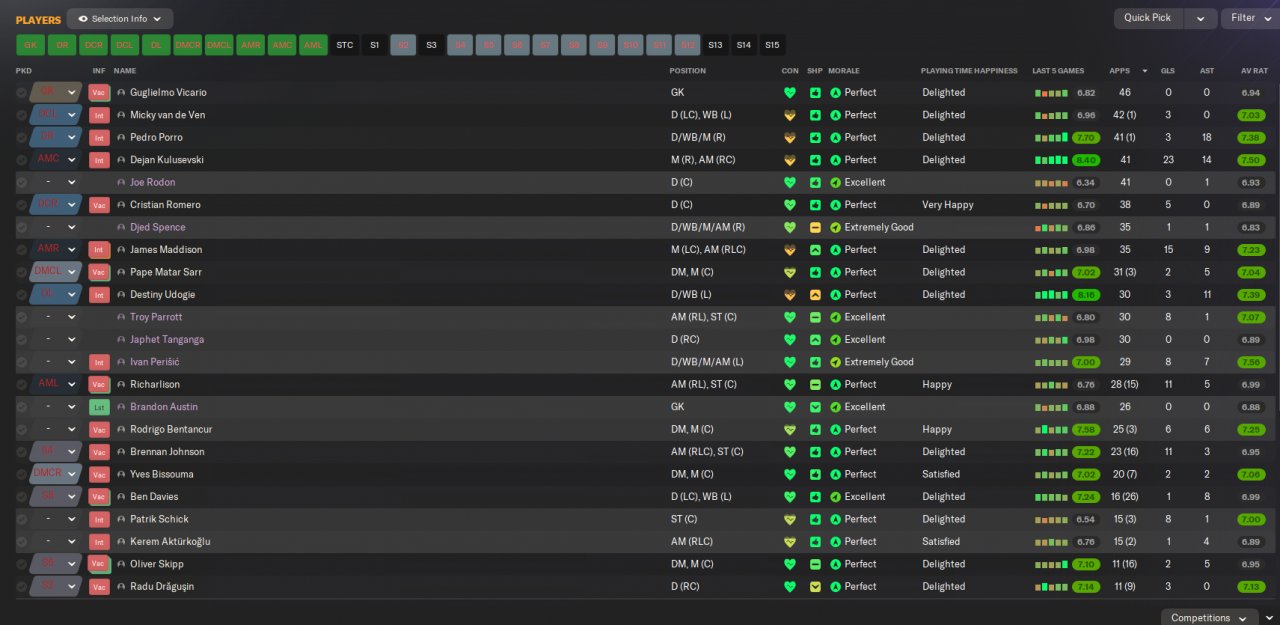Open the Selection Info dropdown
Screen dimensions: 1280x625
(120, 19)
